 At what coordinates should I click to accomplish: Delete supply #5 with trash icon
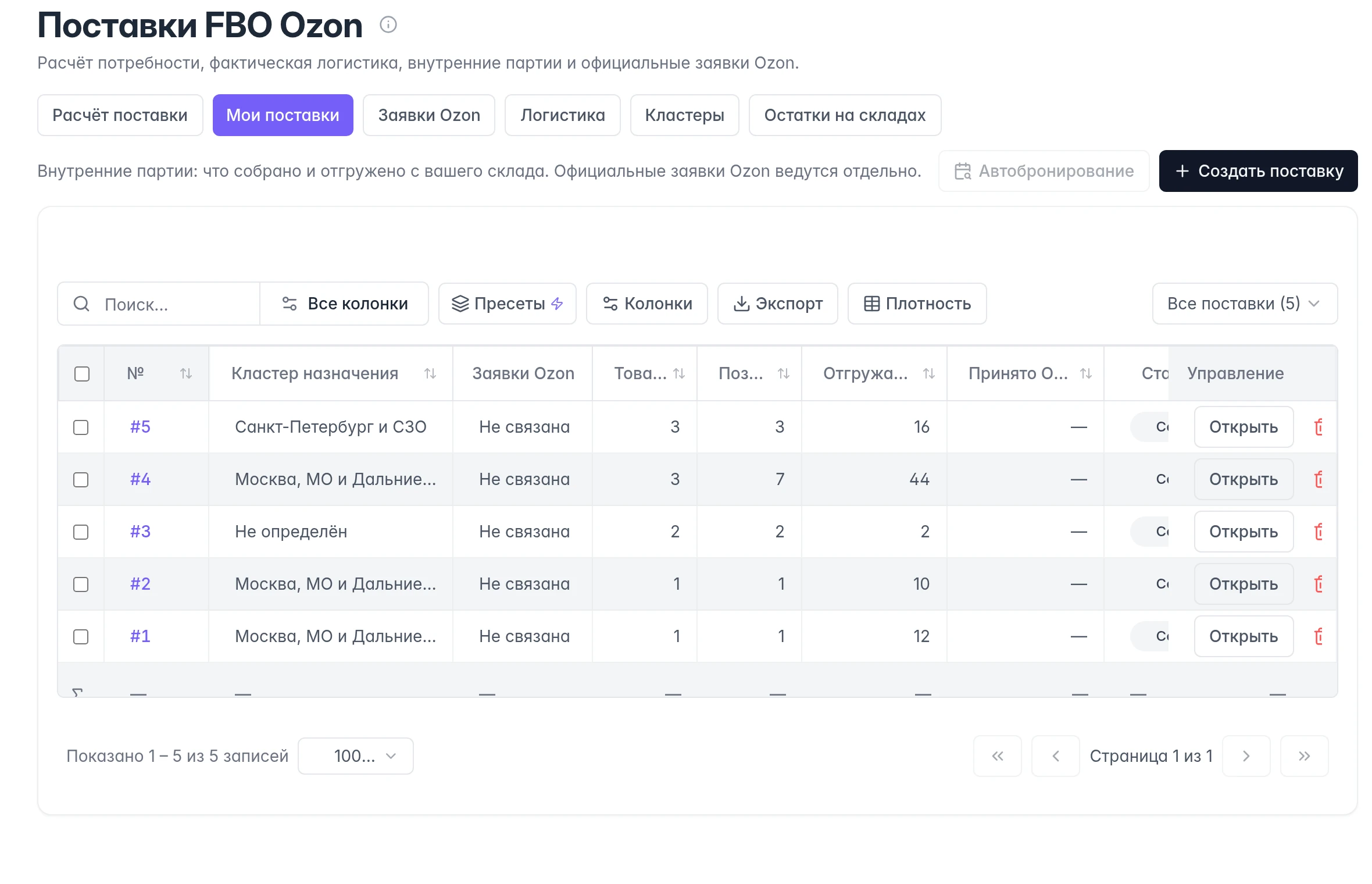[1319, 427]
